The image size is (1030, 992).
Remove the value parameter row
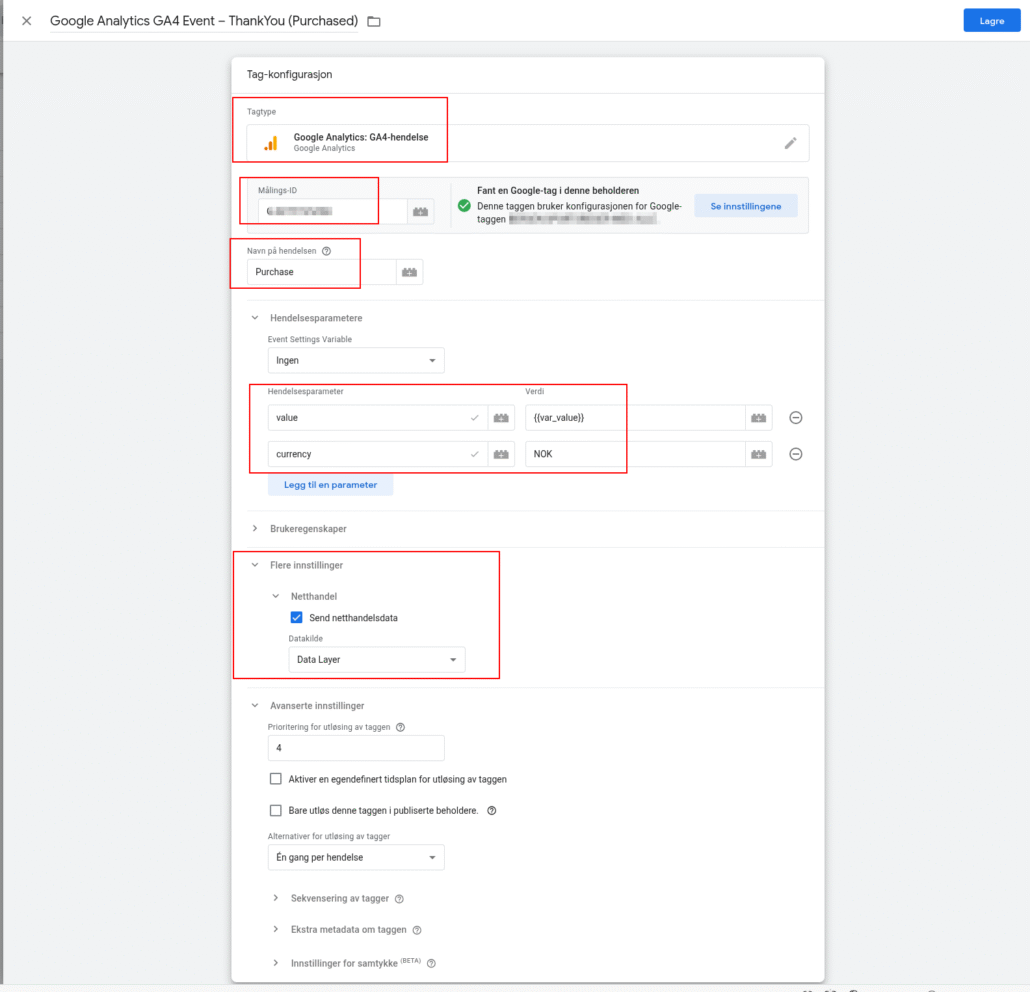pyautogui.click(x=796, y=418)
